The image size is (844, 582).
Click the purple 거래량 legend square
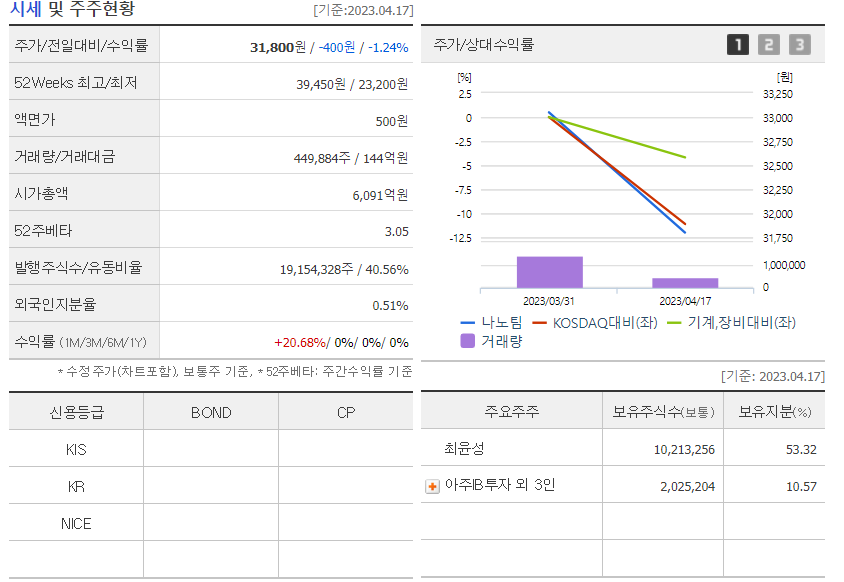pyautogui.click(x=468, y=341)
